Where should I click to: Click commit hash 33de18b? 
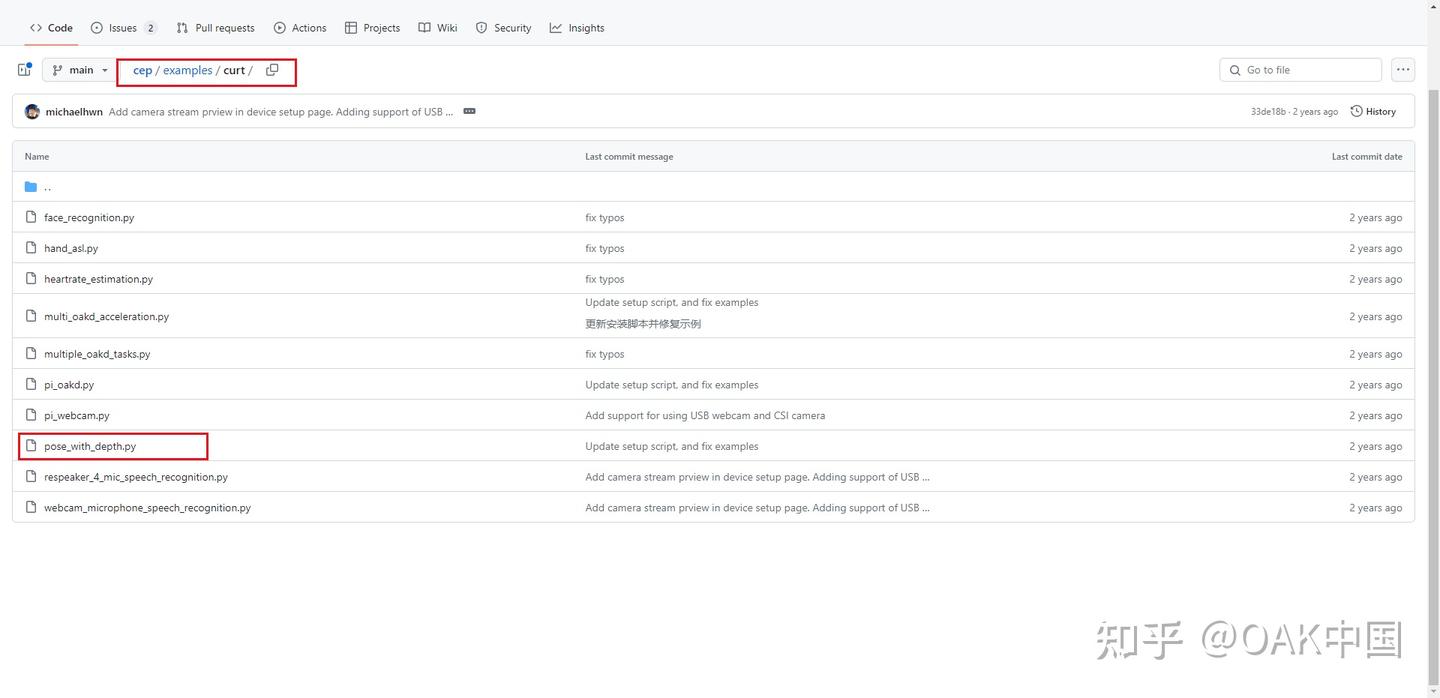[1268, 112]
